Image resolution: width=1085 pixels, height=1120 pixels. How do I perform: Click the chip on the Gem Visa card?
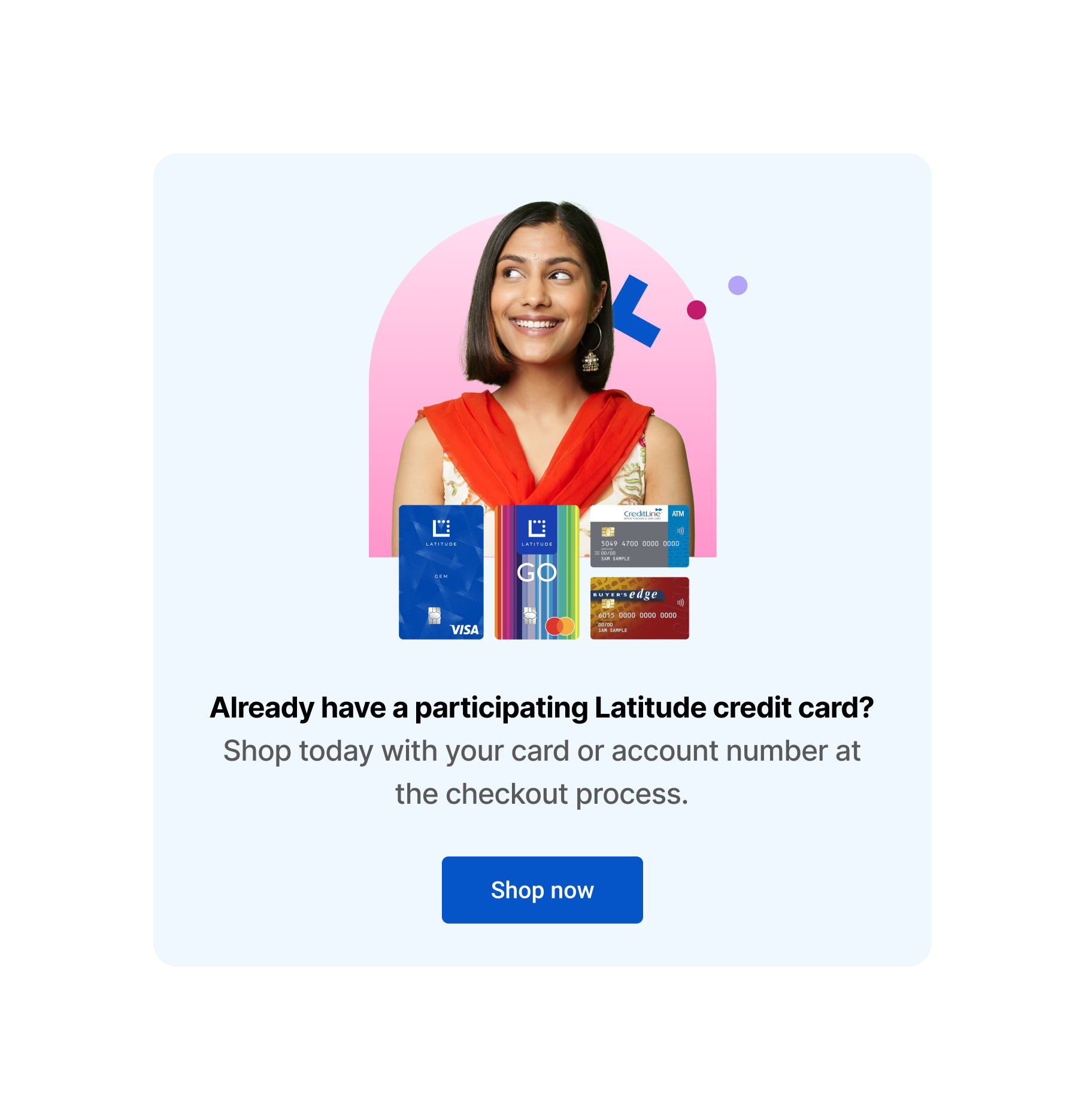click(x=434, y=616)
